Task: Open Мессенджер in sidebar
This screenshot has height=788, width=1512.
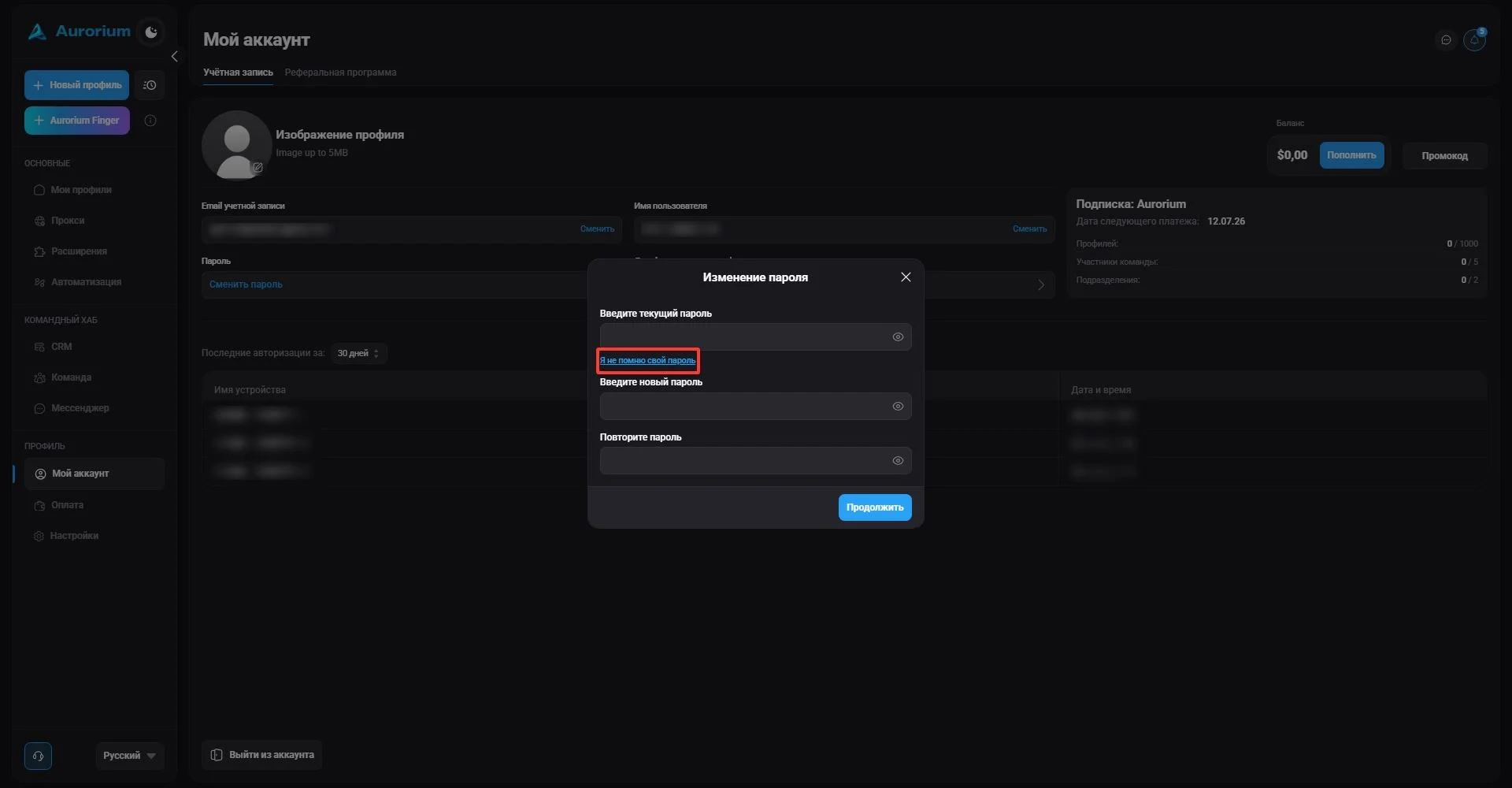Action: tap(72, 408)
